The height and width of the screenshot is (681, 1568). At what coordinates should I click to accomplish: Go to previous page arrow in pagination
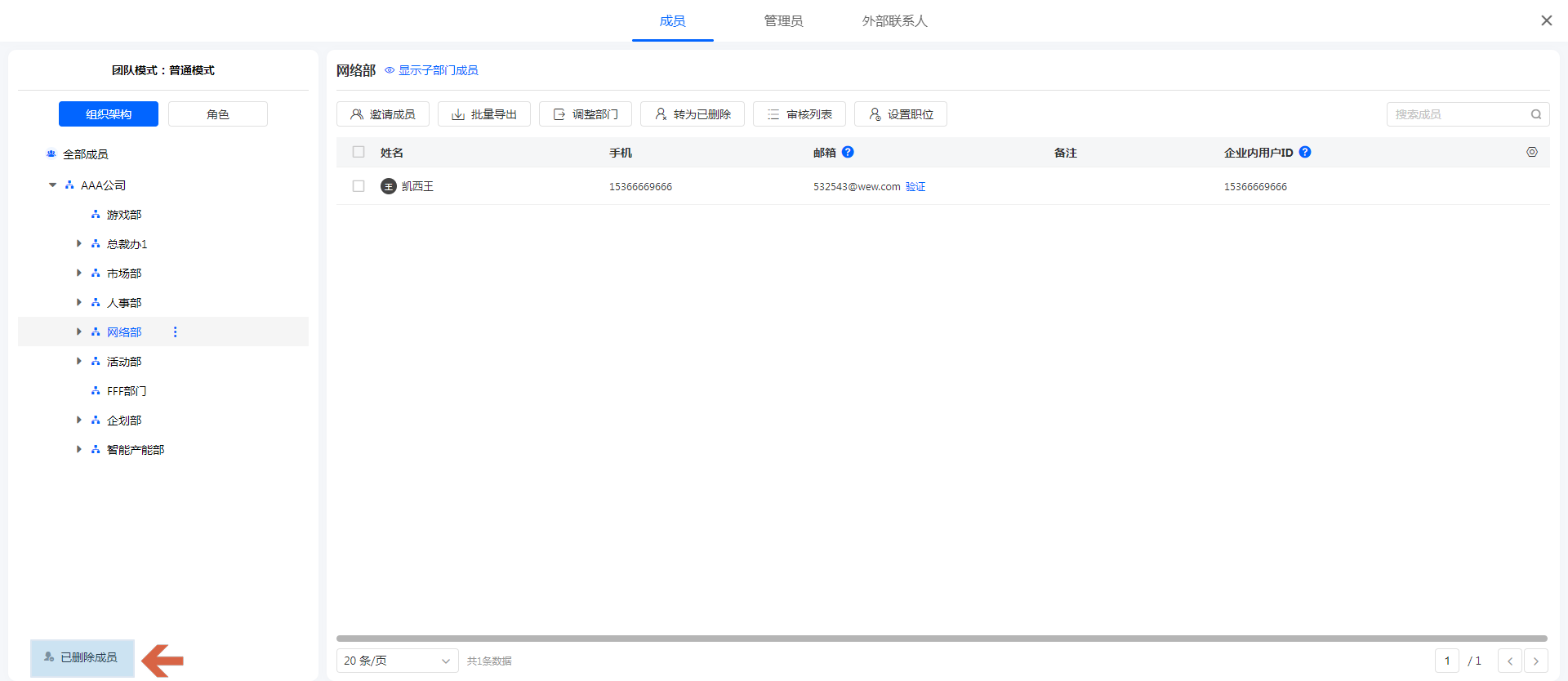coord(1509,661)
